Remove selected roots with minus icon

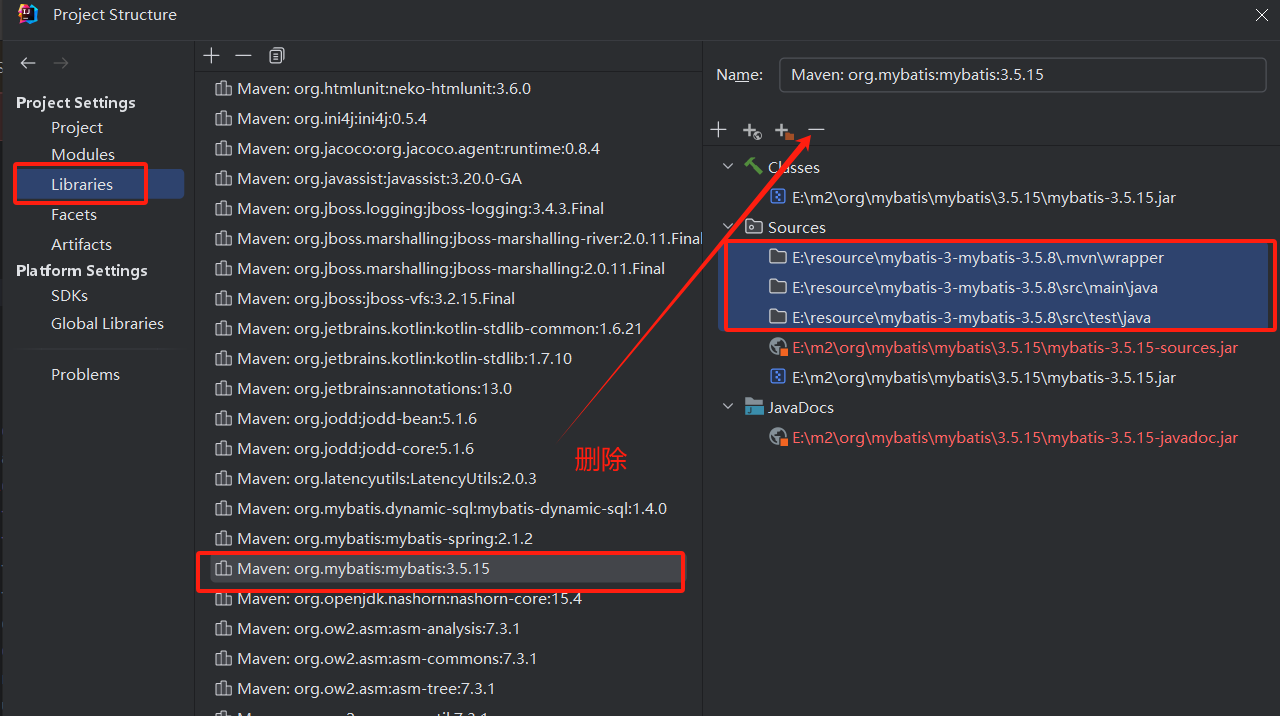[816, 129]
